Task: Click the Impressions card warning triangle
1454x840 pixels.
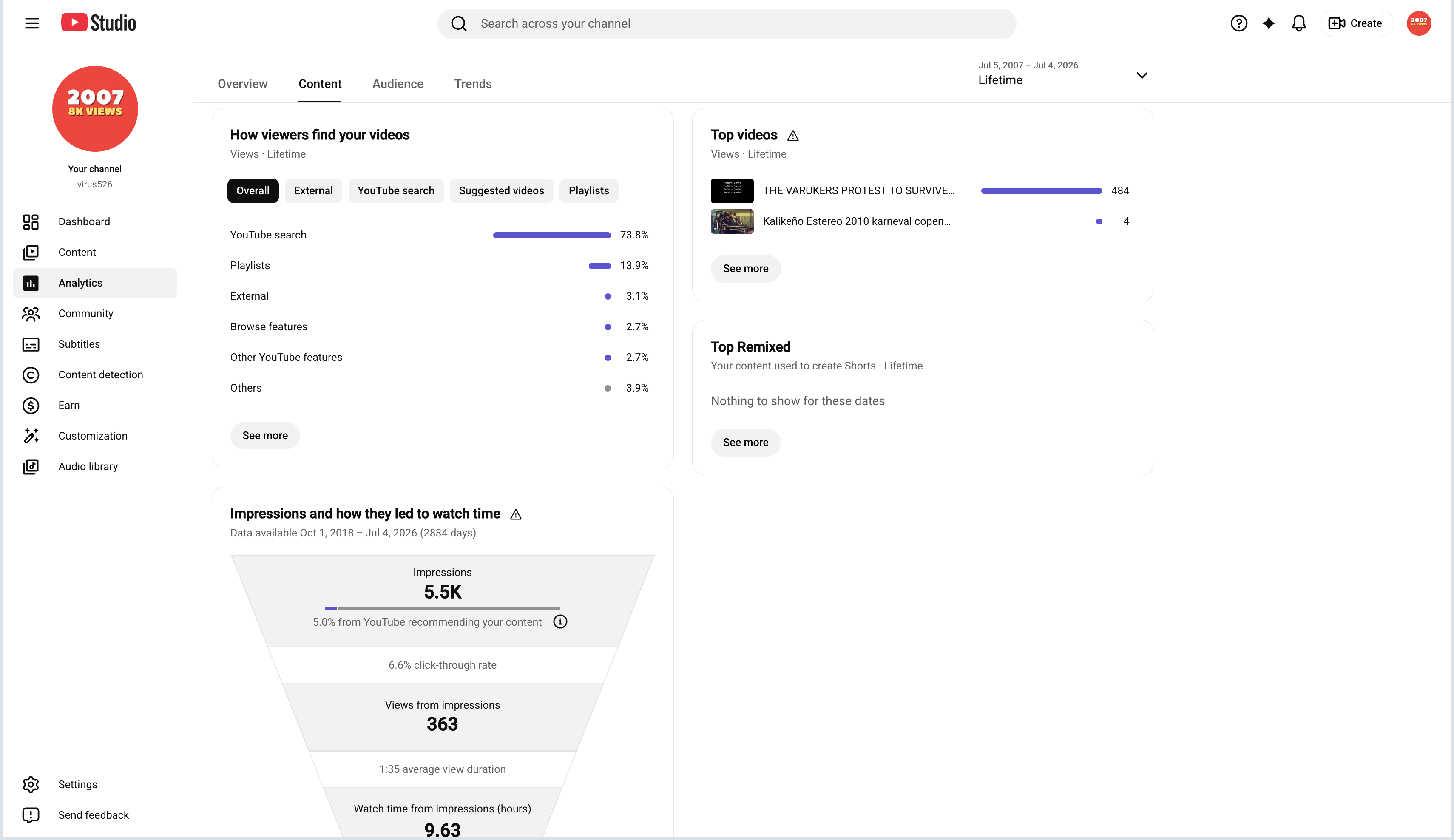Action: [x=516, y=515]
